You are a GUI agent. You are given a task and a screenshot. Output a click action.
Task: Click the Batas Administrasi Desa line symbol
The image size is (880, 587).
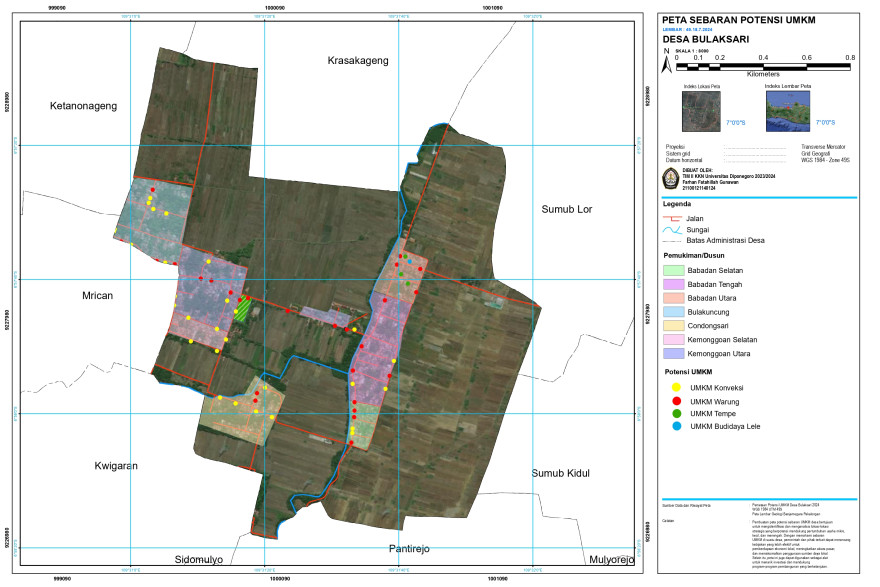[x=671, y=241]
